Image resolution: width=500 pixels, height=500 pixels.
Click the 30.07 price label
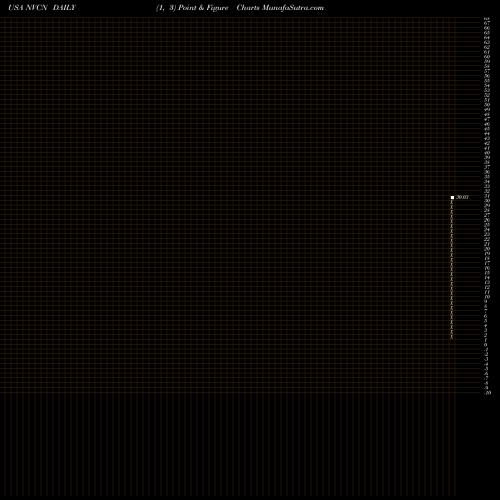[462, 197]
